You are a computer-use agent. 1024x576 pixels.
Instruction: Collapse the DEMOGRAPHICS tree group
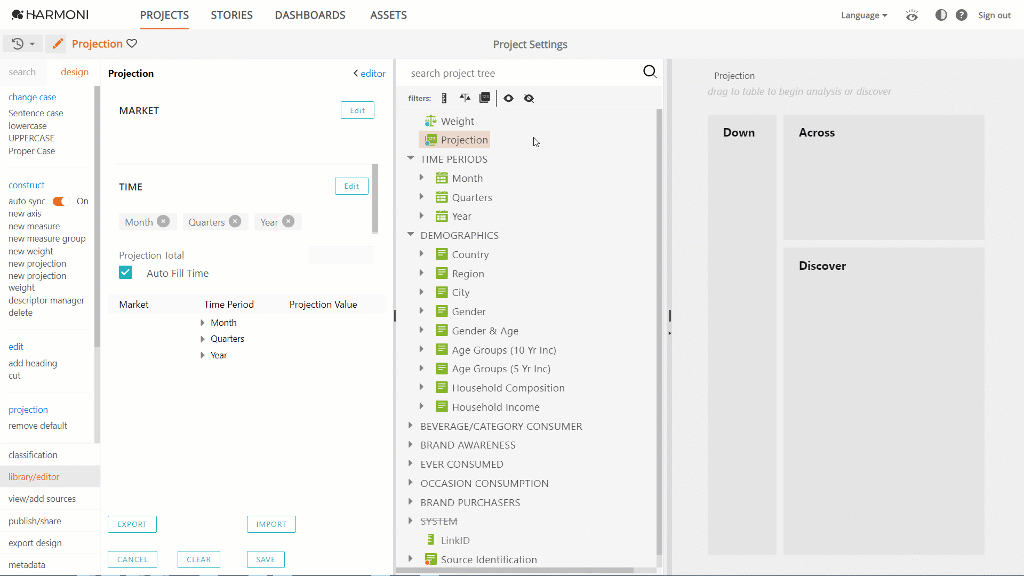click(411, 235)
